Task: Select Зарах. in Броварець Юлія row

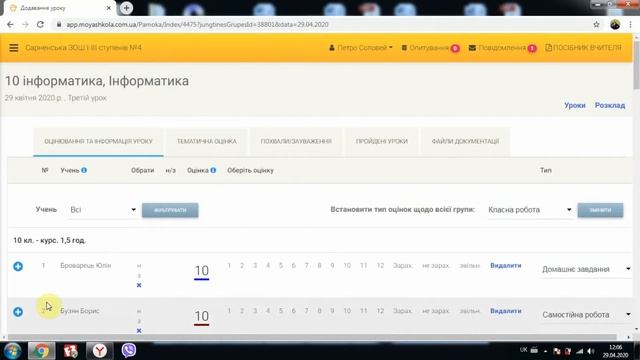Action: point(402,265)
